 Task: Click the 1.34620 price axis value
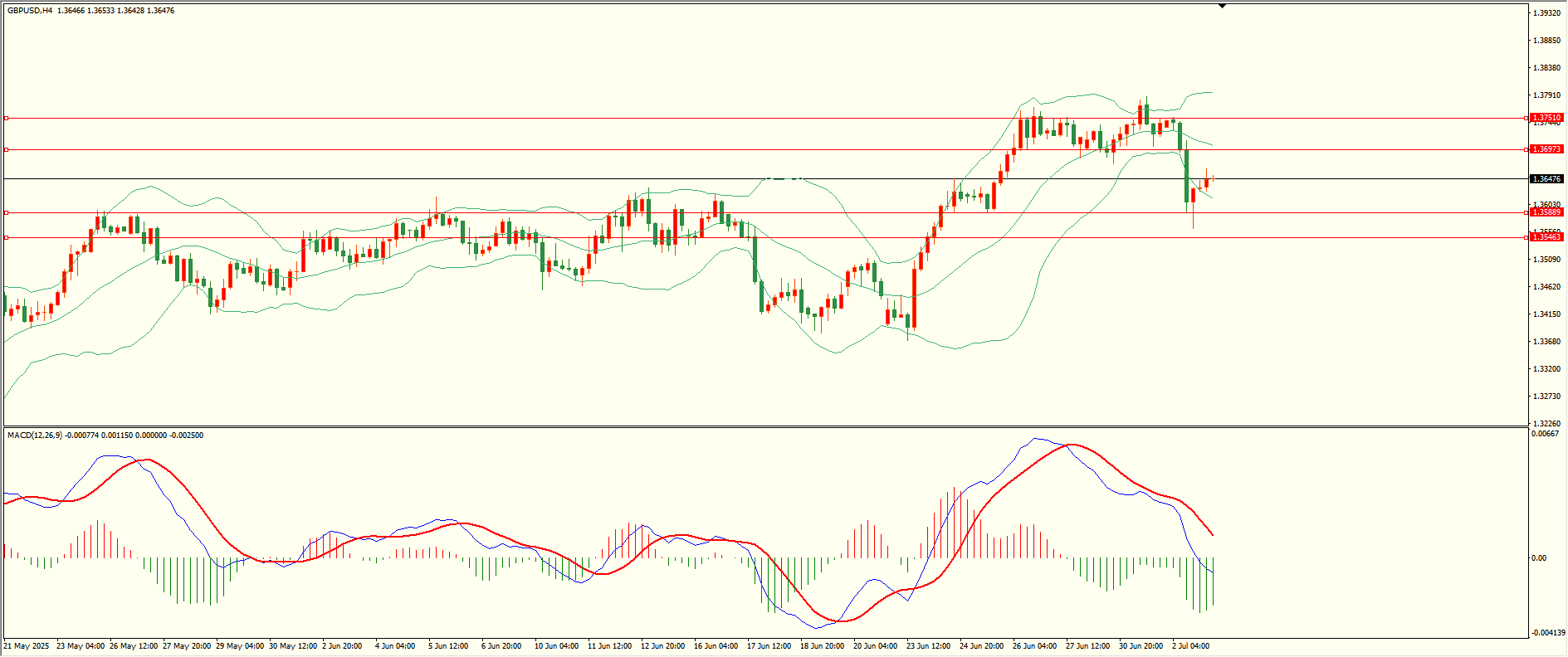pyautogui.click(x=1546, y=287)
